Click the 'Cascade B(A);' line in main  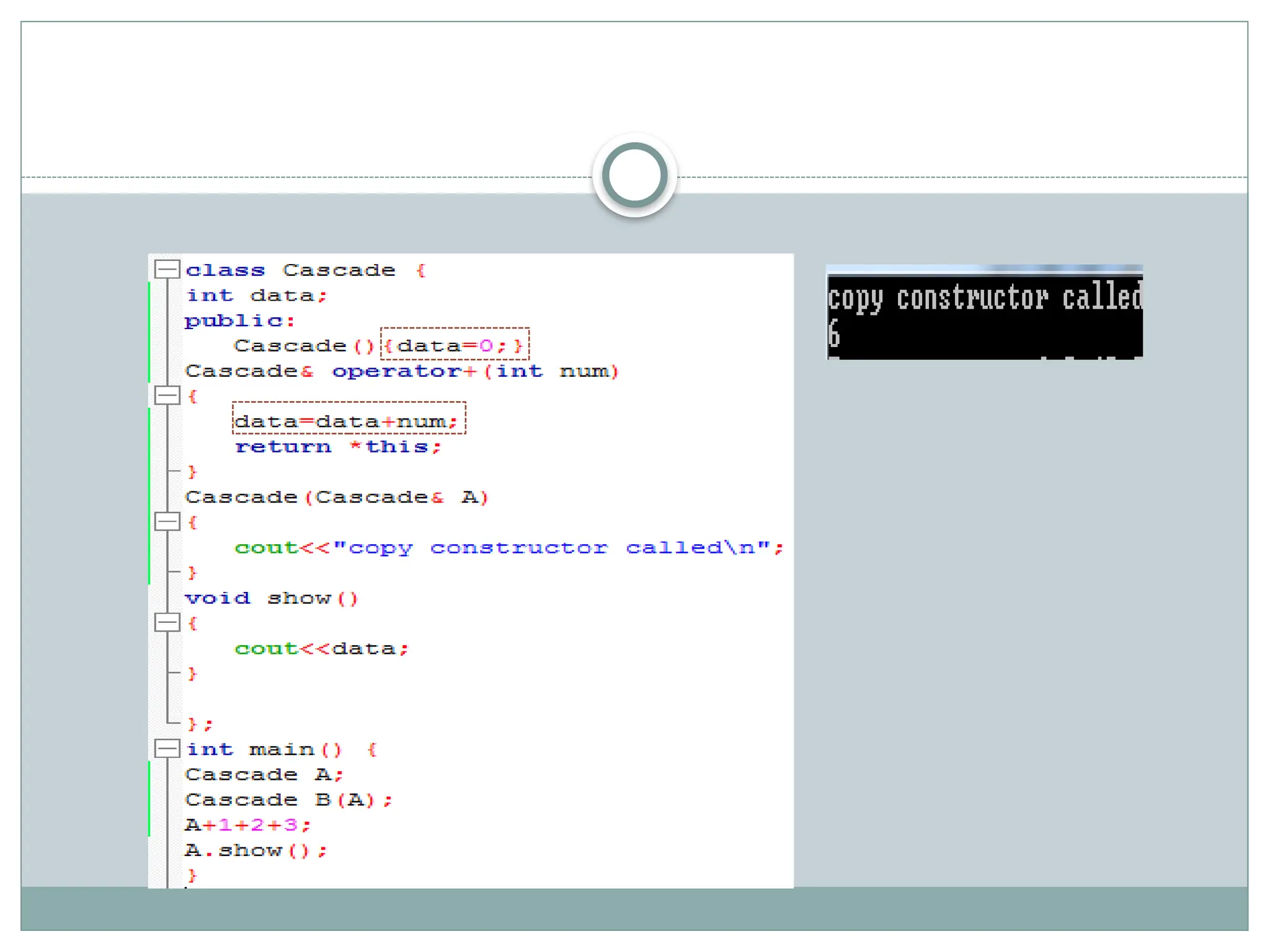(288, 800)
